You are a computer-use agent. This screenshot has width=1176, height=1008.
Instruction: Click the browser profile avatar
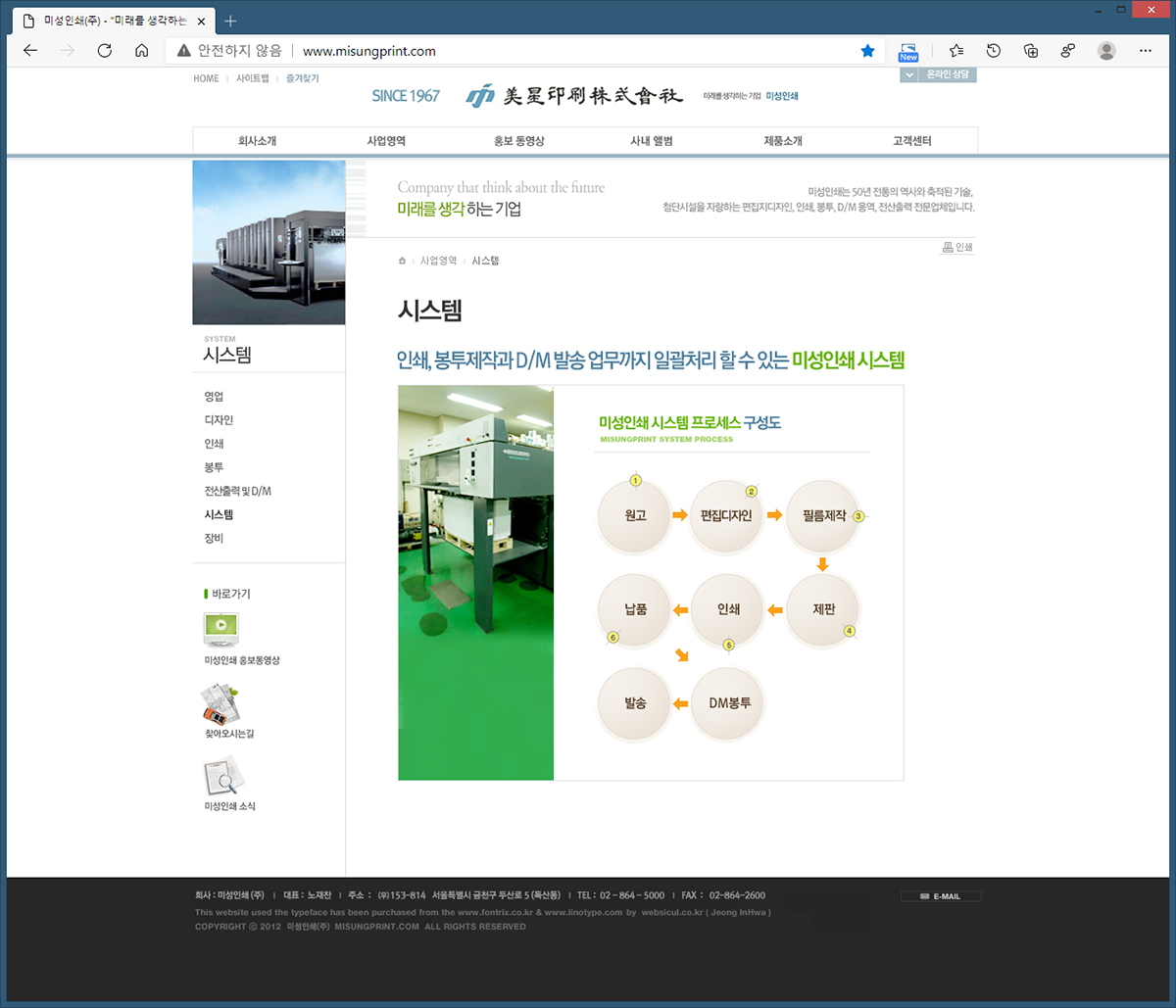point(1106,51)
